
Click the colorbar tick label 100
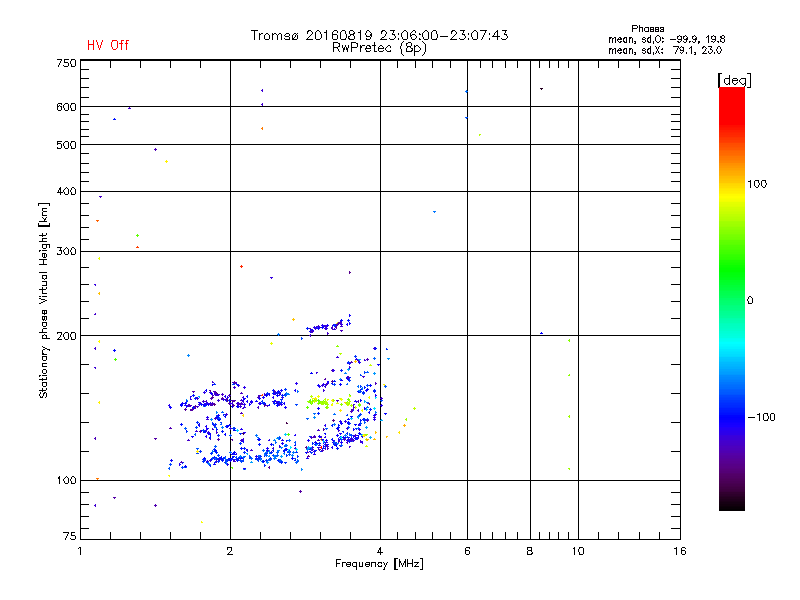click(757, 184)
